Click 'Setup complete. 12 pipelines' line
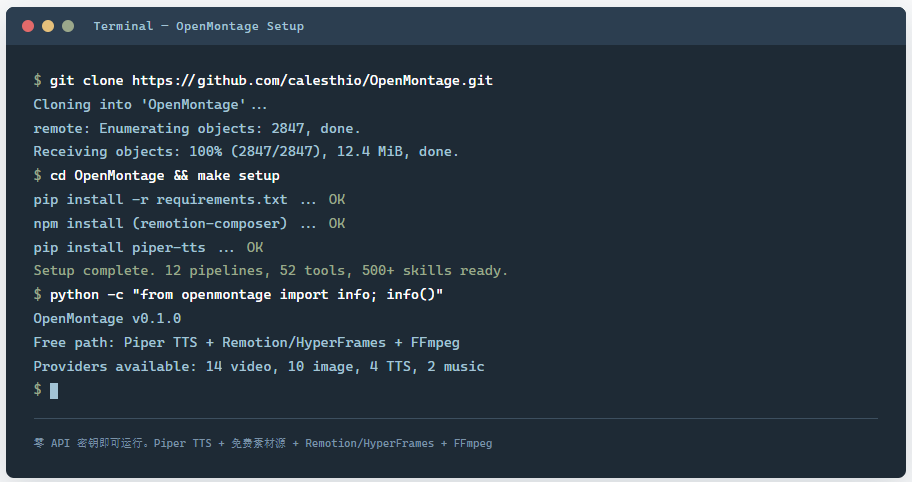 (270, 271)
